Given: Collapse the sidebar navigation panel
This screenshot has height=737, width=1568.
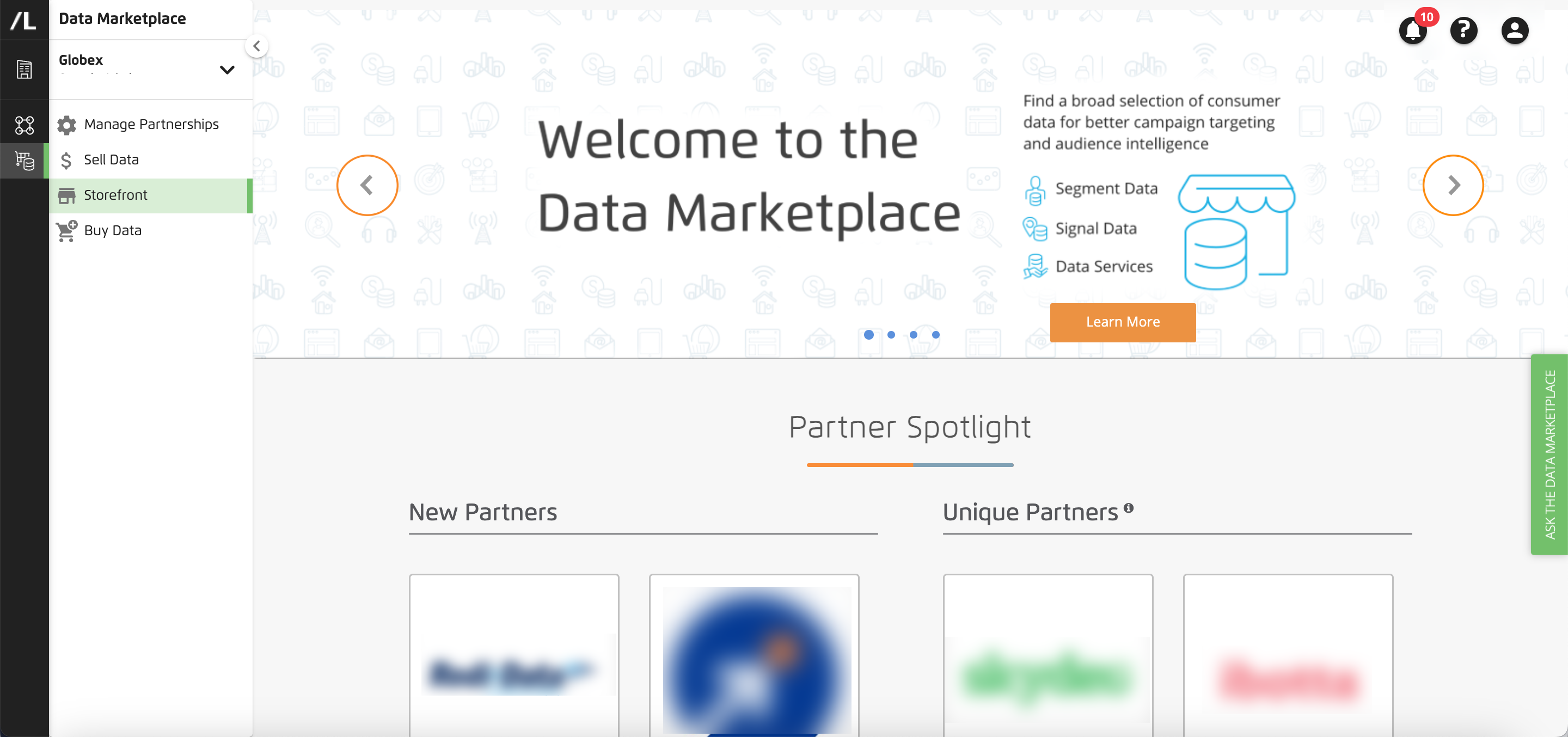Looking at the screenshot, I should point(256,46).
